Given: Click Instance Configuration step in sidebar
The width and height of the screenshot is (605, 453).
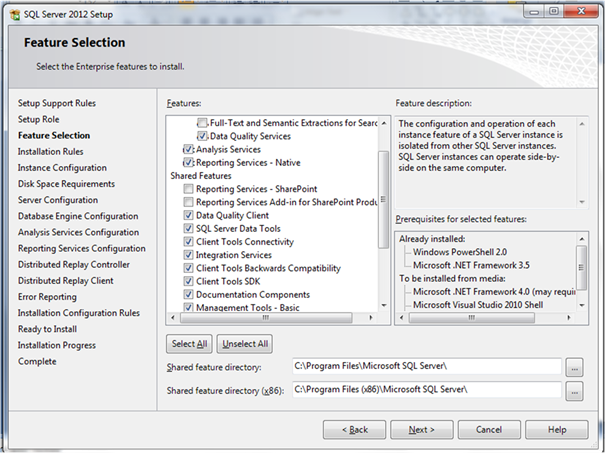Looking at the screenshot, I should [62, 168].
